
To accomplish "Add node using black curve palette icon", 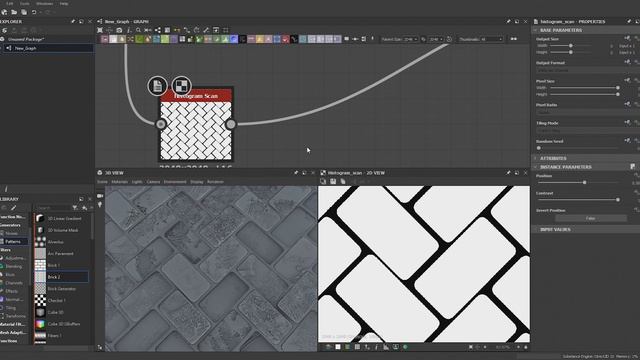I will (294, 39).
